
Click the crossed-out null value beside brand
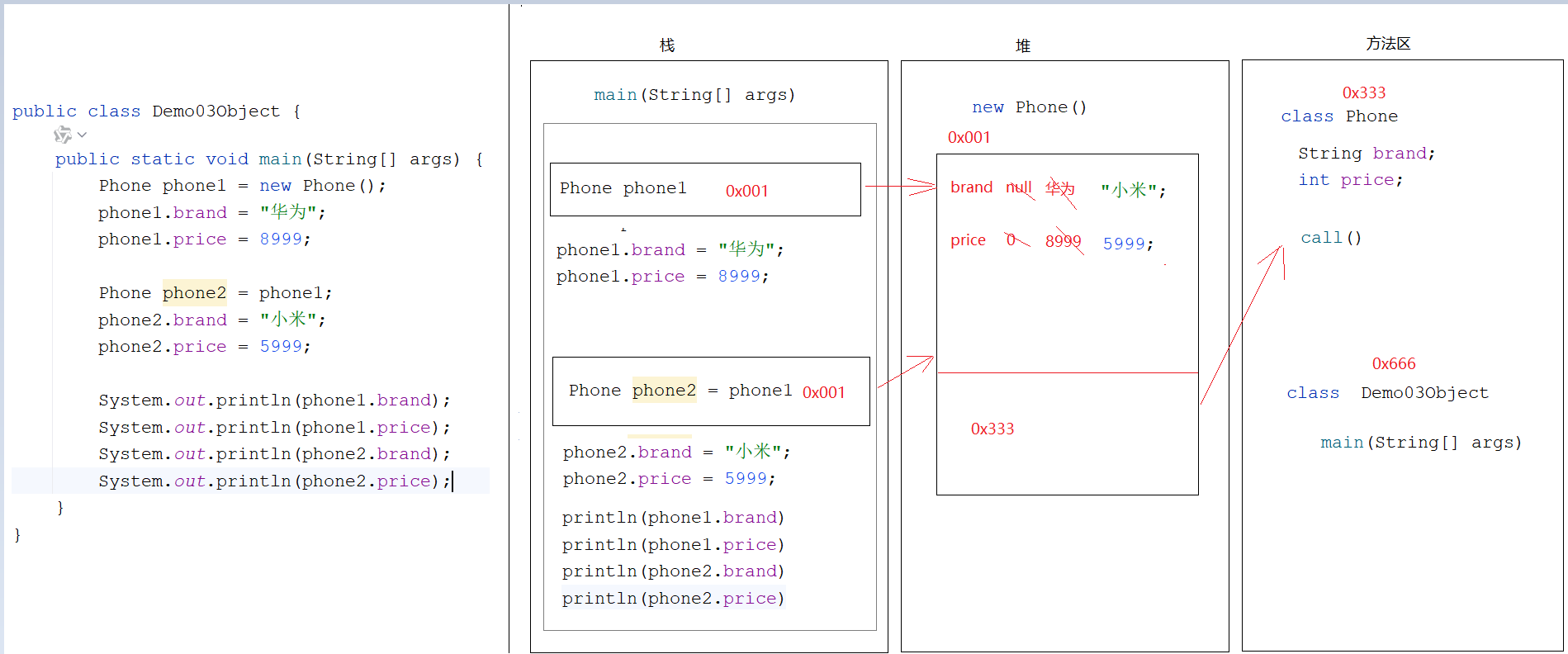pyautogui.click(x=1019, y=188)
